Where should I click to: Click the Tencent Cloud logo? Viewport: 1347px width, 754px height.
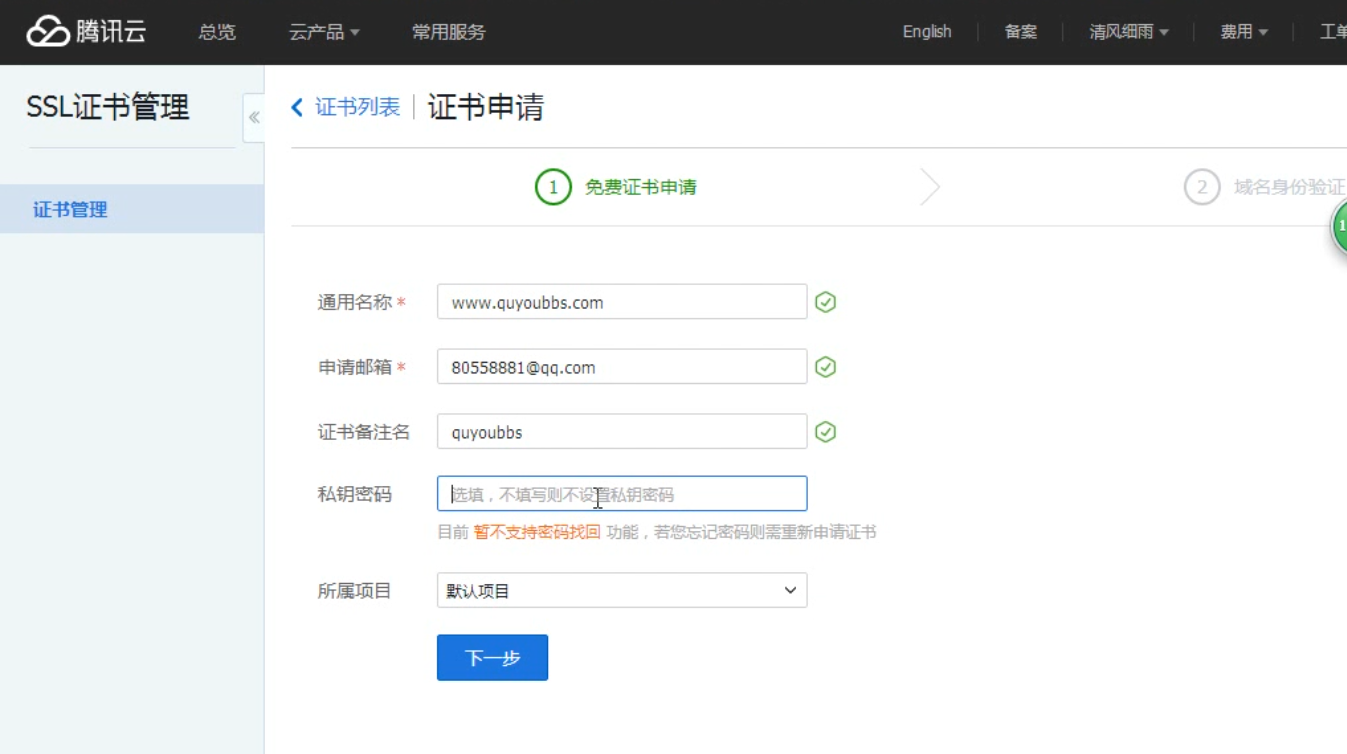(86, 32)
